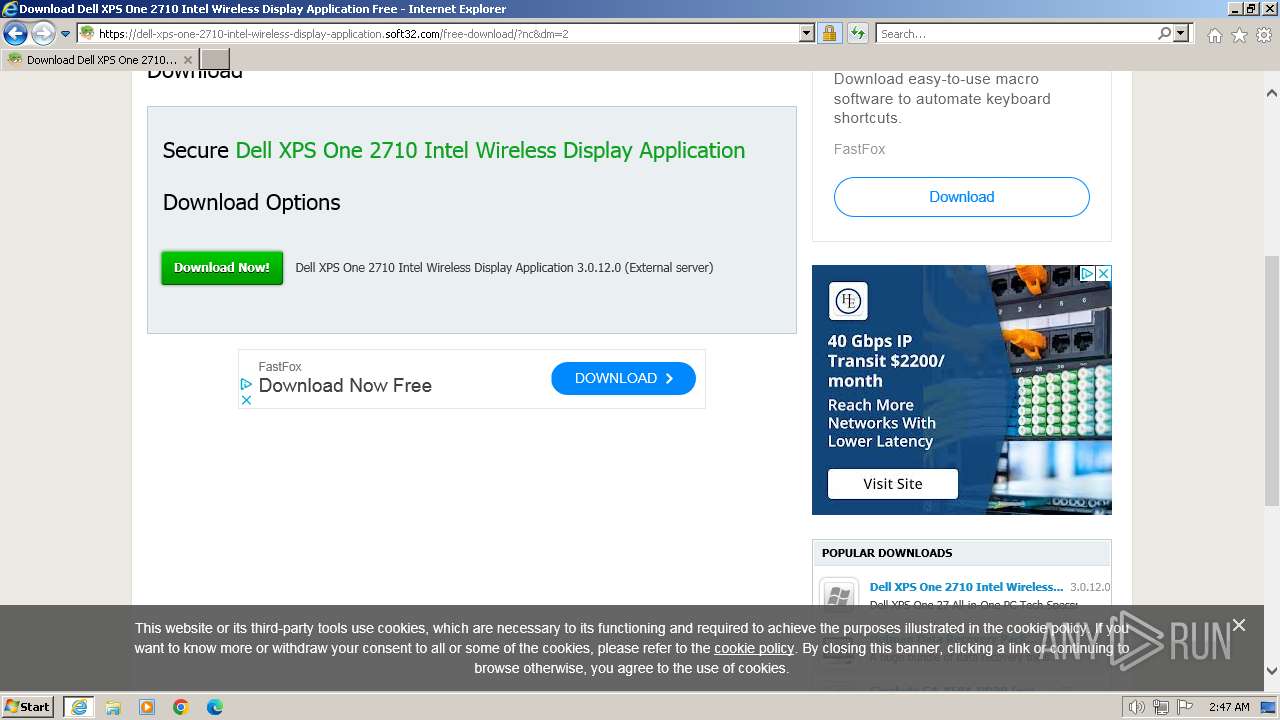Click the popular download Windows thumbnail icon
The height and width of the screenshot is (720, 1280).
838,595
